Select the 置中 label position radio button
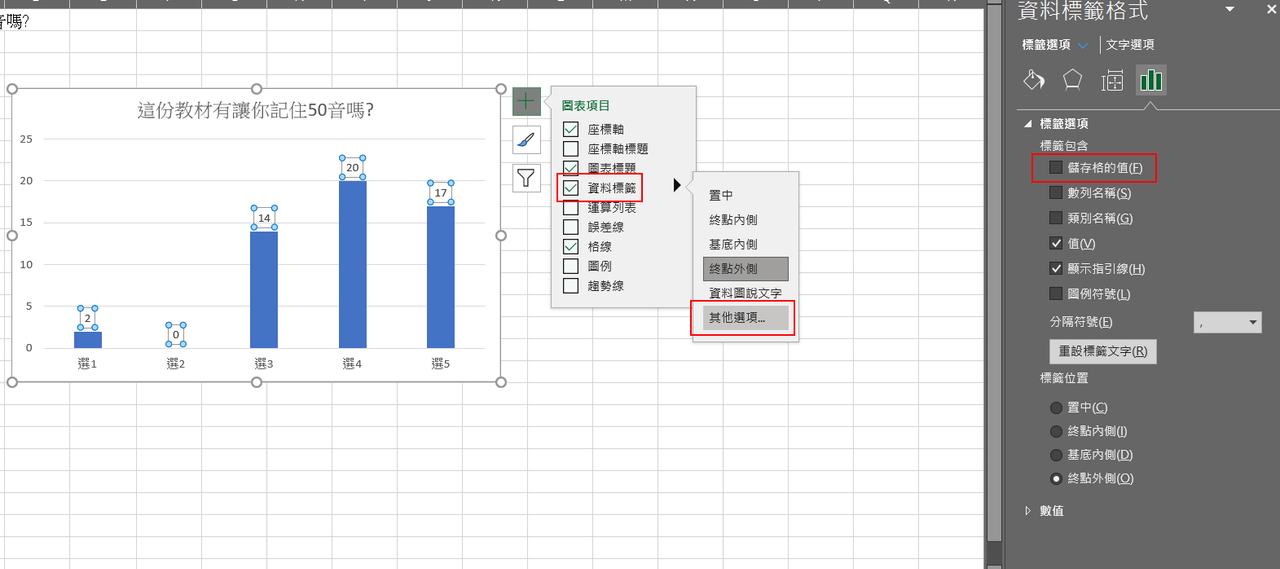Screen dimensions: 1280x569 click(1056, 408)
